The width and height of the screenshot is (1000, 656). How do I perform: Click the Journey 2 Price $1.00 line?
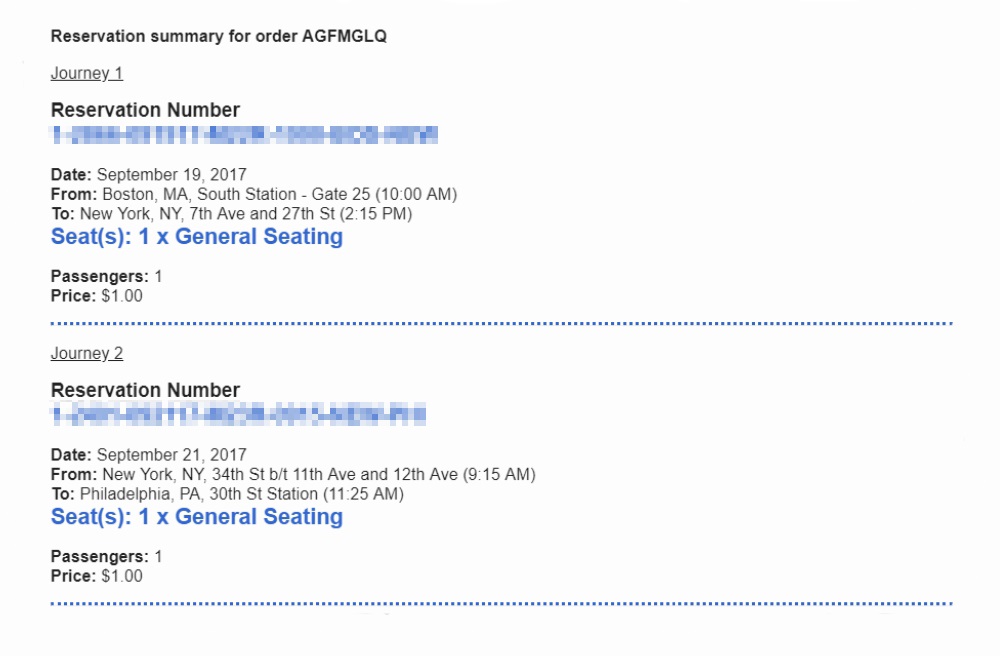coord(97,576)
